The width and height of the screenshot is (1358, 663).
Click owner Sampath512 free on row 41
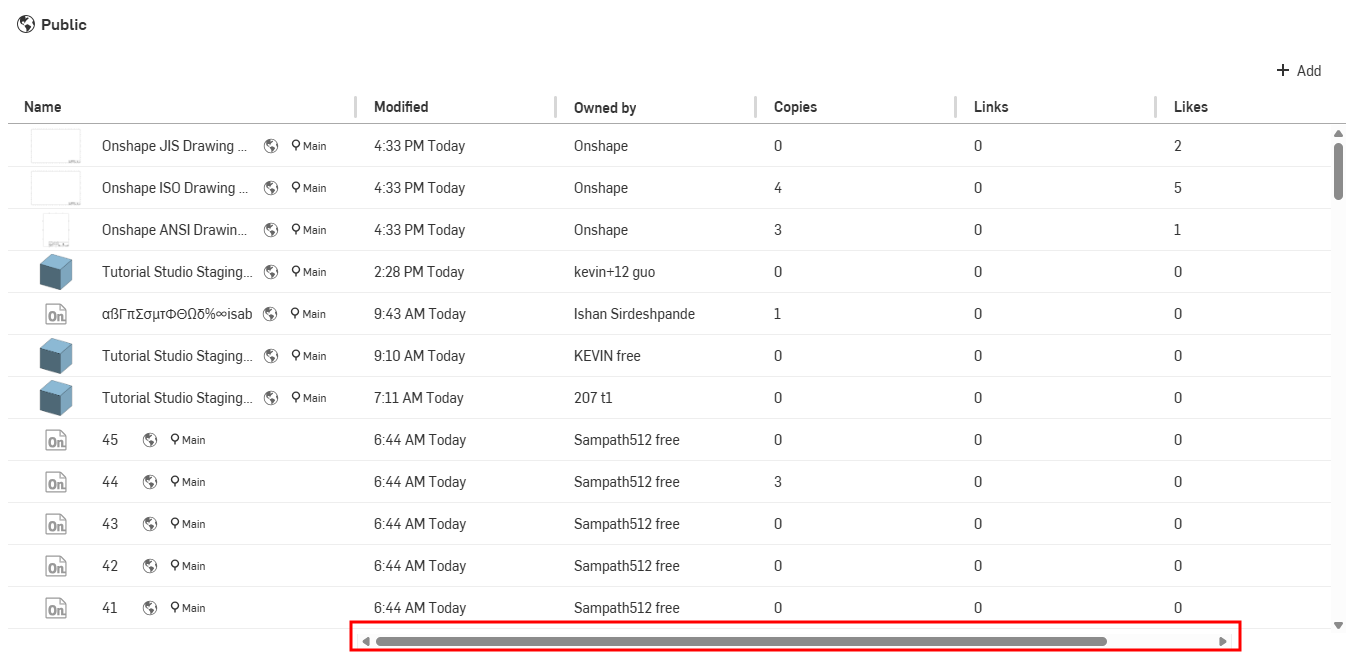tap(626, 607)
